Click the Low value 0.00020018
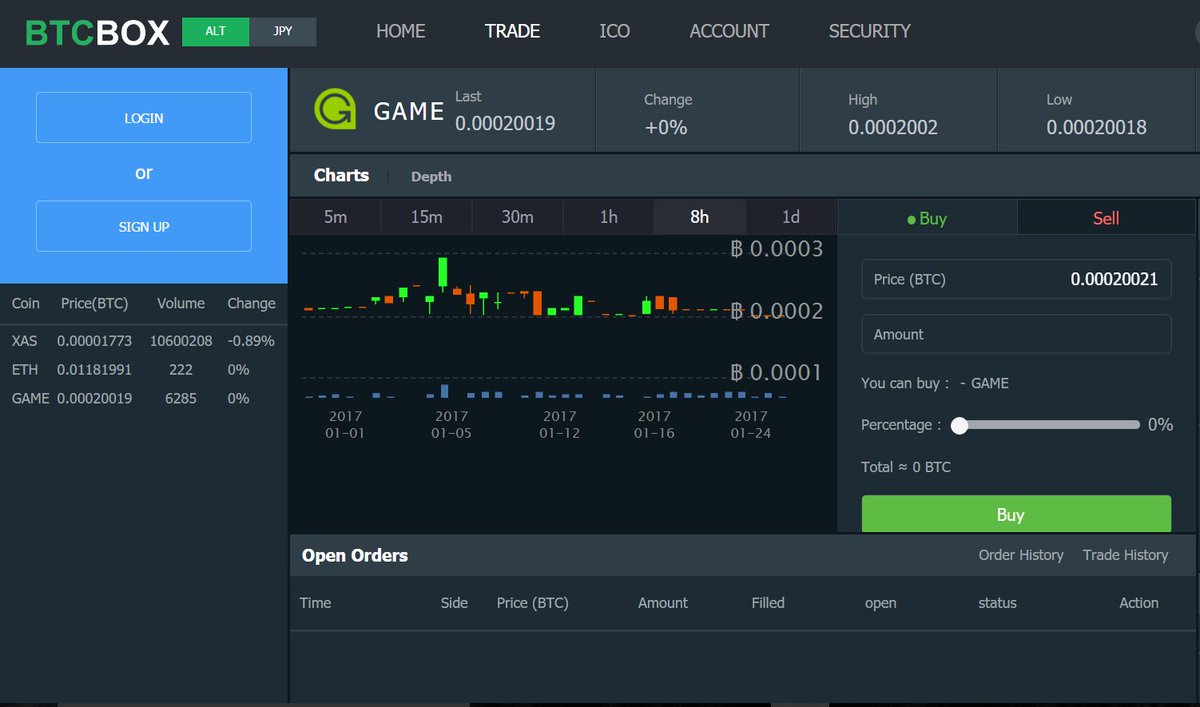This screenshot has width=1200, height=707. [1097, 127]
